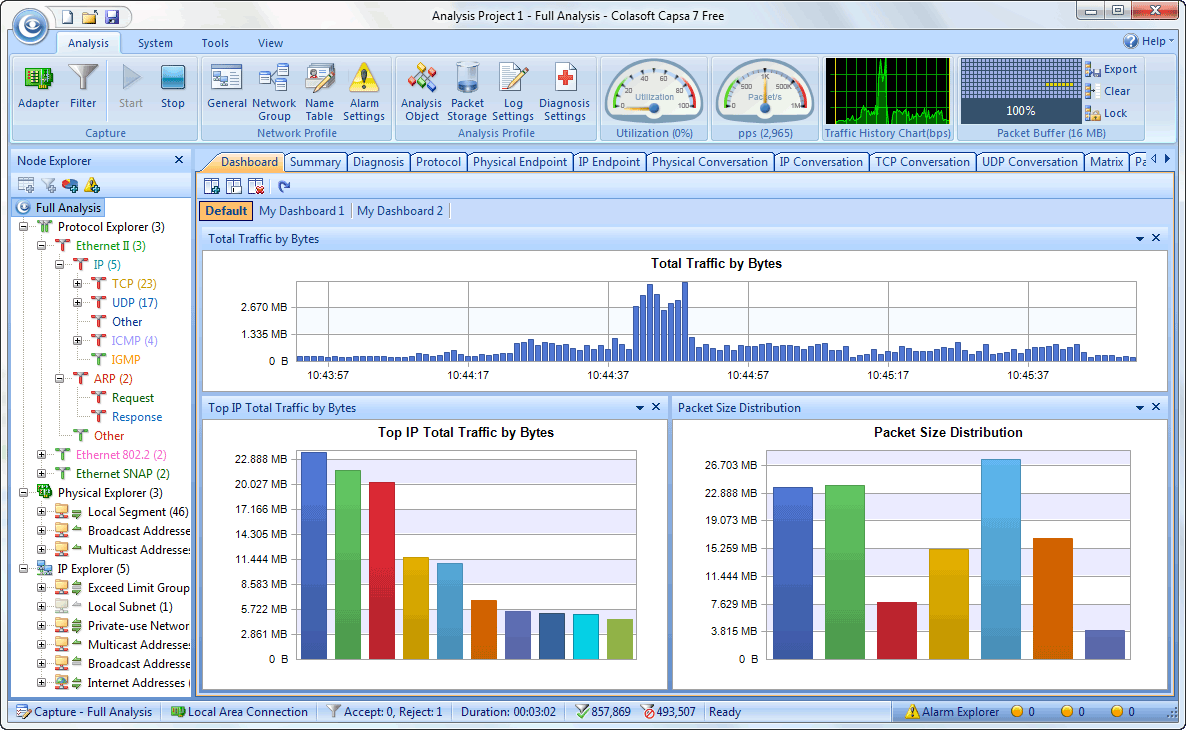Click Local Area Connection in status bar
The image size is (1186, 730).
239,712
